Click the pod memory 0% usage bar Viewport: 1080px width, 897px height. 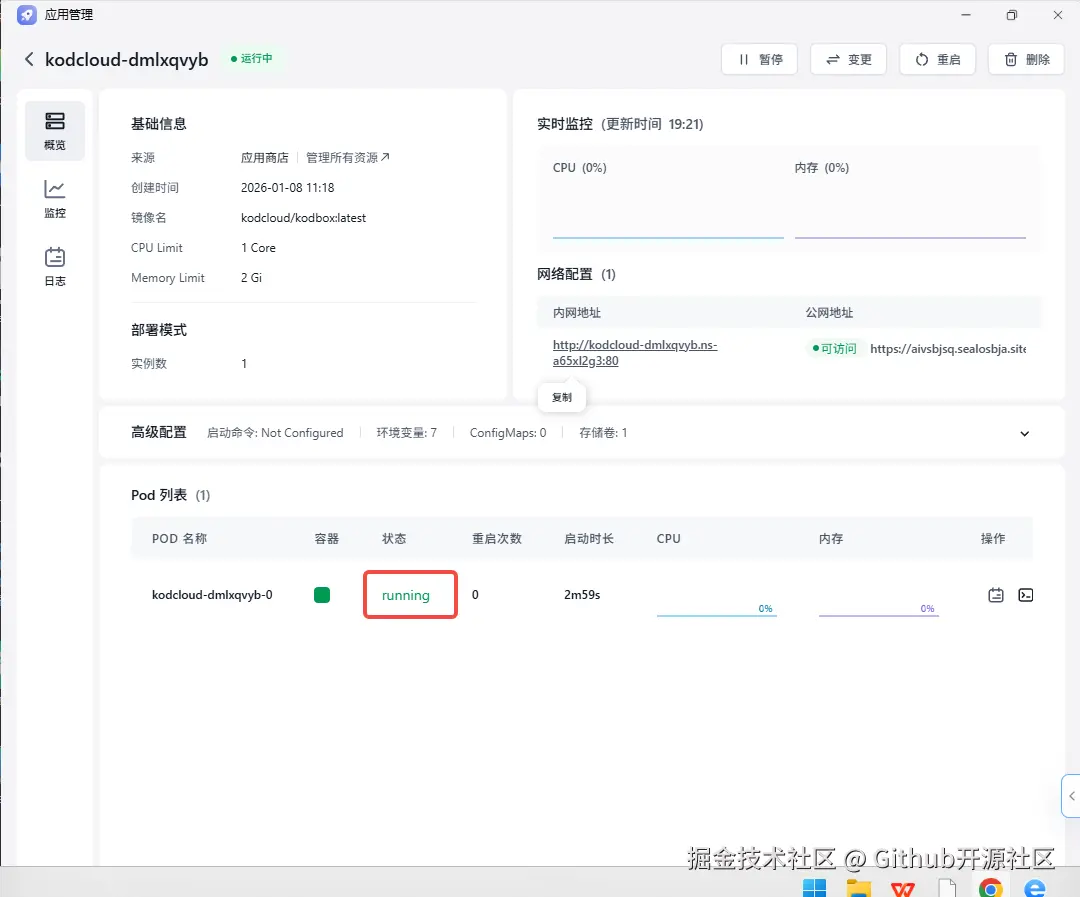878,609
